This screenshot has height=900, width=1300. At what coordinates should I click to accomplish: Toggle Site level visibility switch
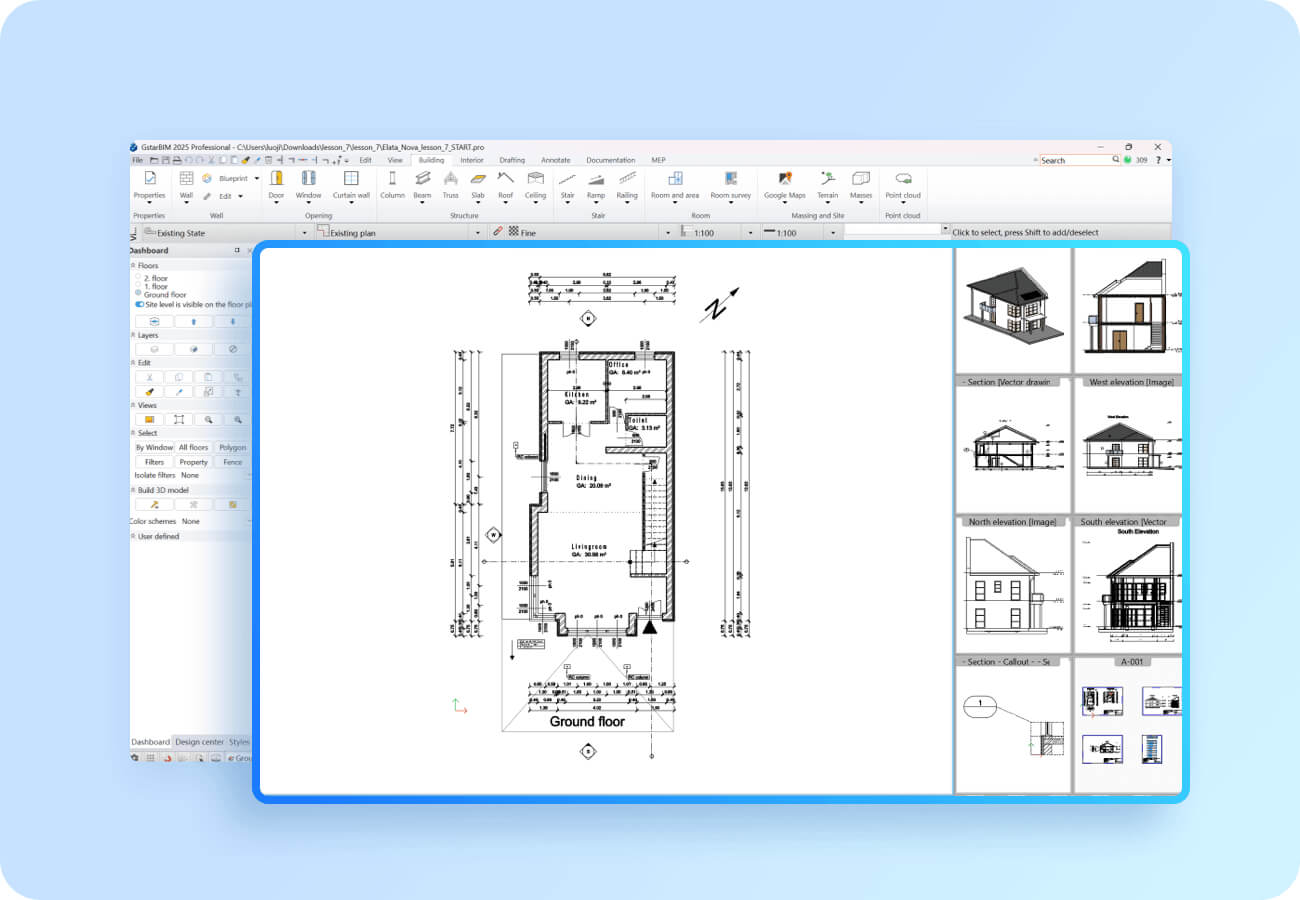(x=139, y=304)
